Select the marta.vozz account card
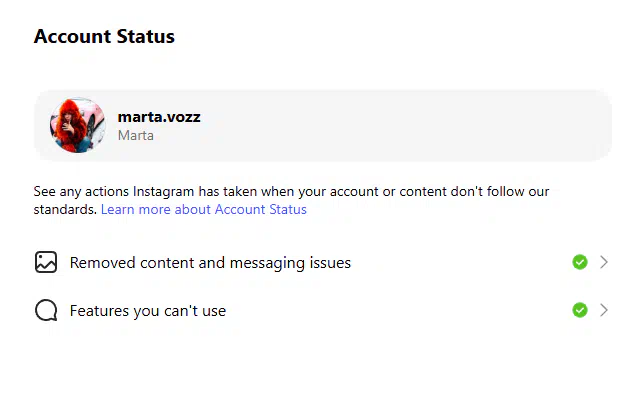 click(x=323, y=125)
